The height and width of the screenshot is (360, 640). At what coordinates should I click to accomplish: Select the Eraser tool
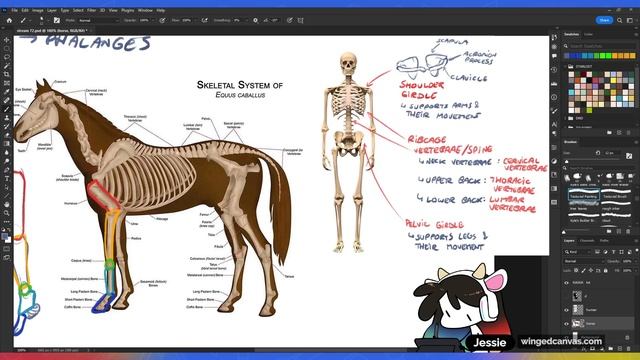(7, 135)
